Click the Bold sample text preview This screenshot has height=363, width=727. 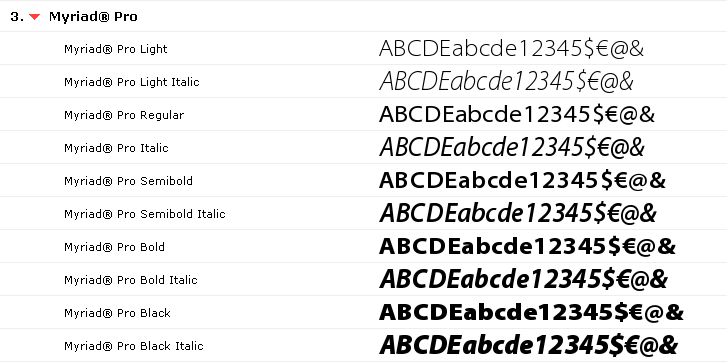(528, 246)
